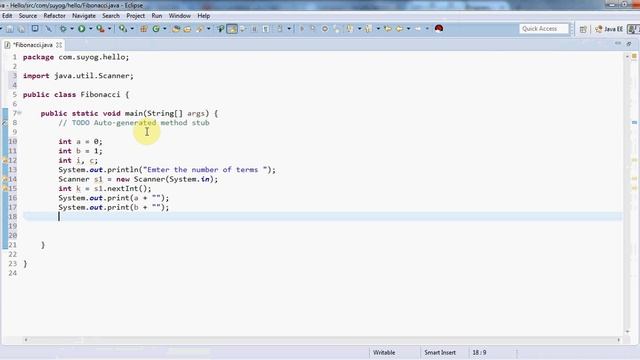Image resolution: width=640 pixels, height=360 pixels.
Task: Click on 'public class Fibonacci {' line
Action: [x=76, y=95]
